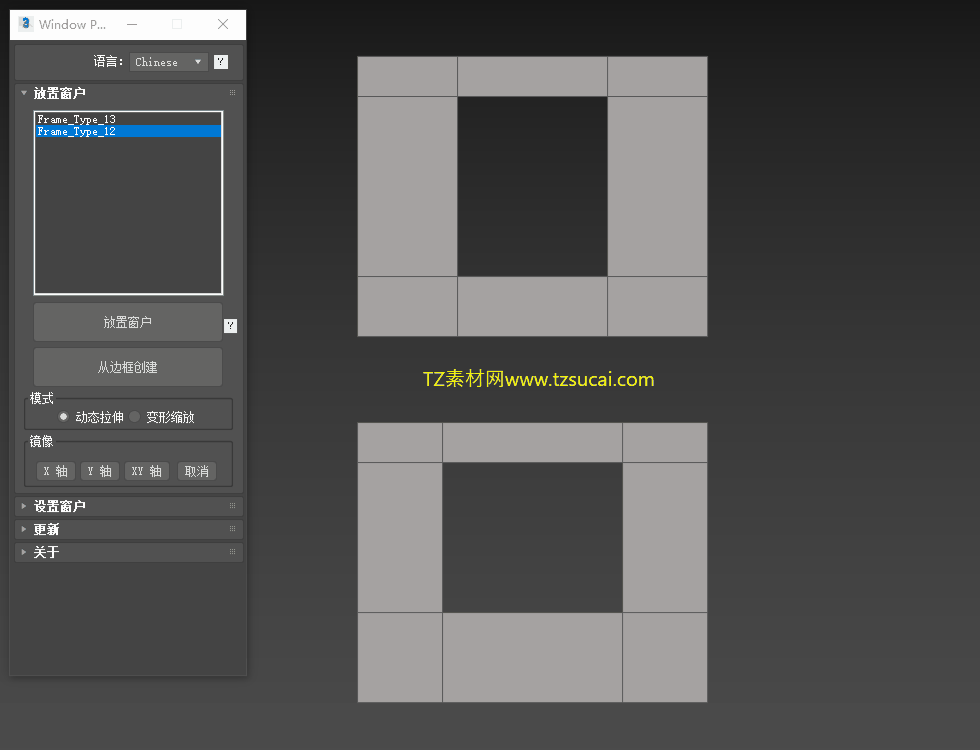This screenshot has width=980, height=750.
Task: Select the 变形缩放 mode radio button
Action: click(134, 417)
